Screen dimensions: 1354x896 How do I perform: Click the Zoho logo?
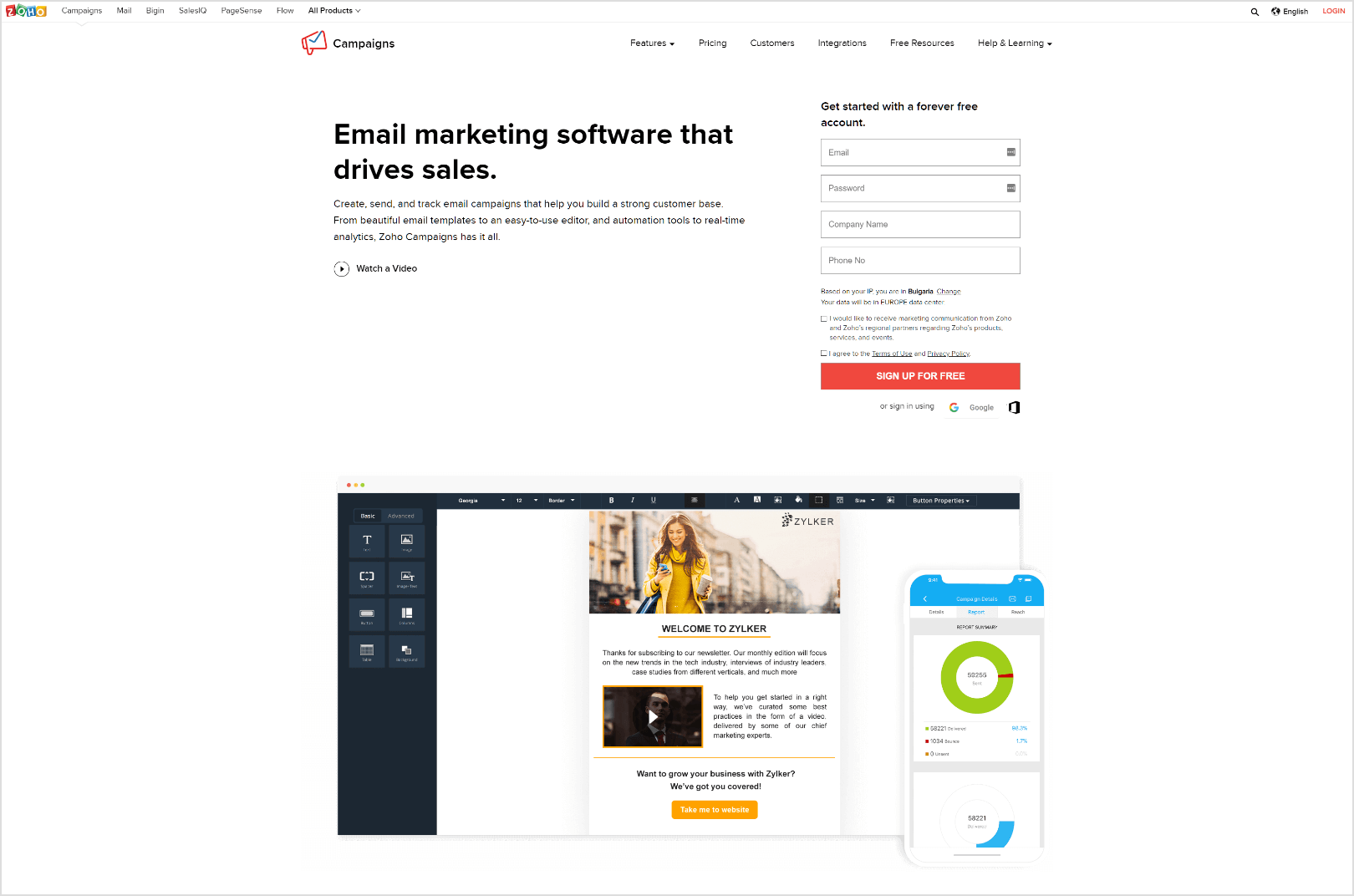26,11
